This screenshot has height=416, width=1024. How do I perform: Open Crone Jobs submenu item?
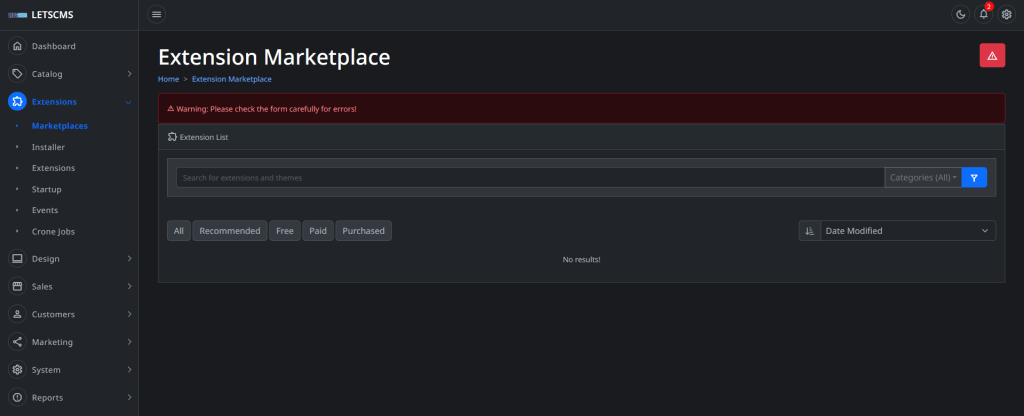pos(54,231)
